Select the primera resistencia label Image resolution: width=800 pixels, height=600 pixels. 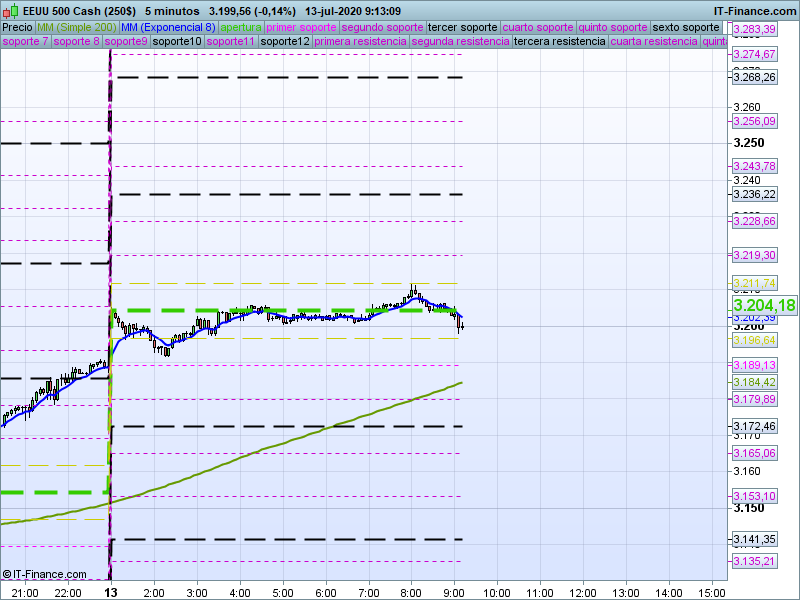tap(360, 42)
